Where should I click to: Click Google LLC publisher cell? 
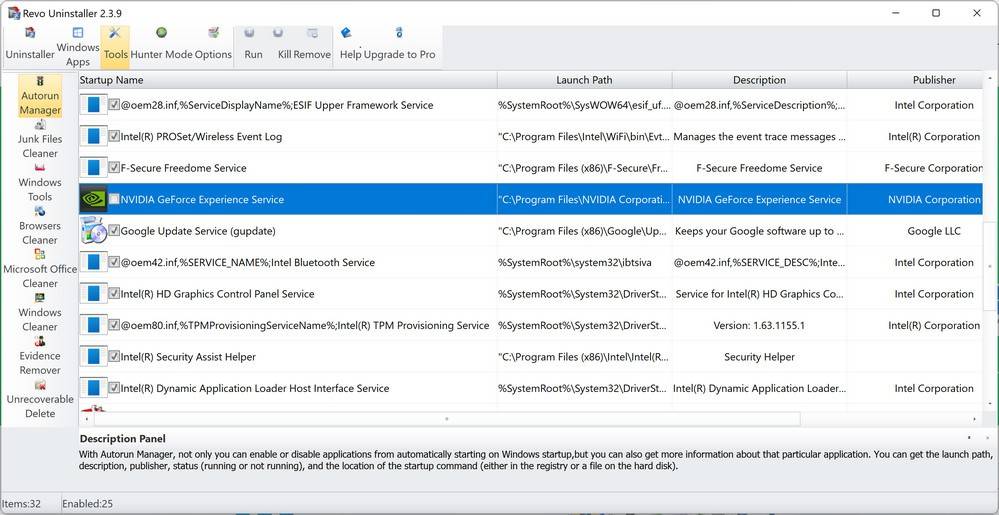(x=934, y=231)
